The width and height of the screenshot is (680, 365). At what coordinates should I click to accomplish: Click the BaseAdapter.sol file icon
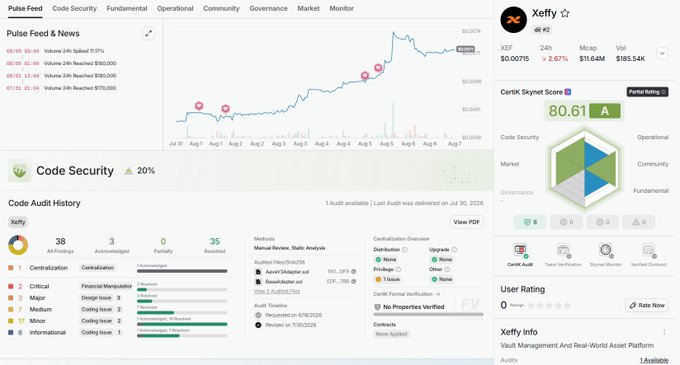[x=258, y=281]
